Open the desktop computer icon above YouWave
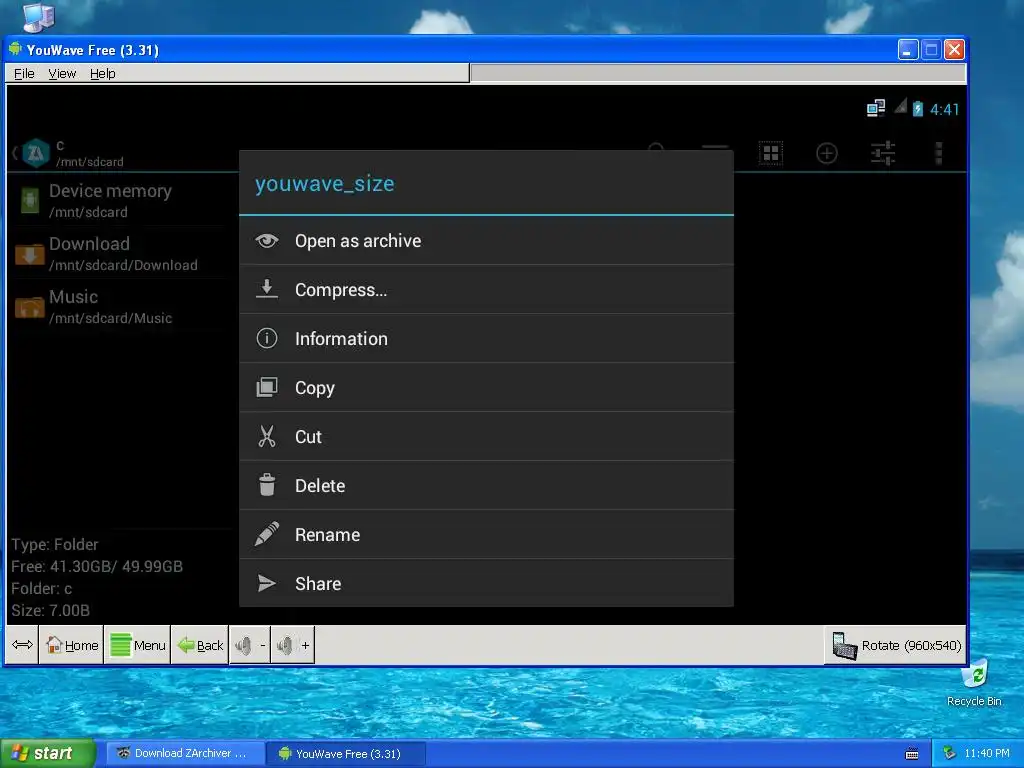 (x=39, y=17)
